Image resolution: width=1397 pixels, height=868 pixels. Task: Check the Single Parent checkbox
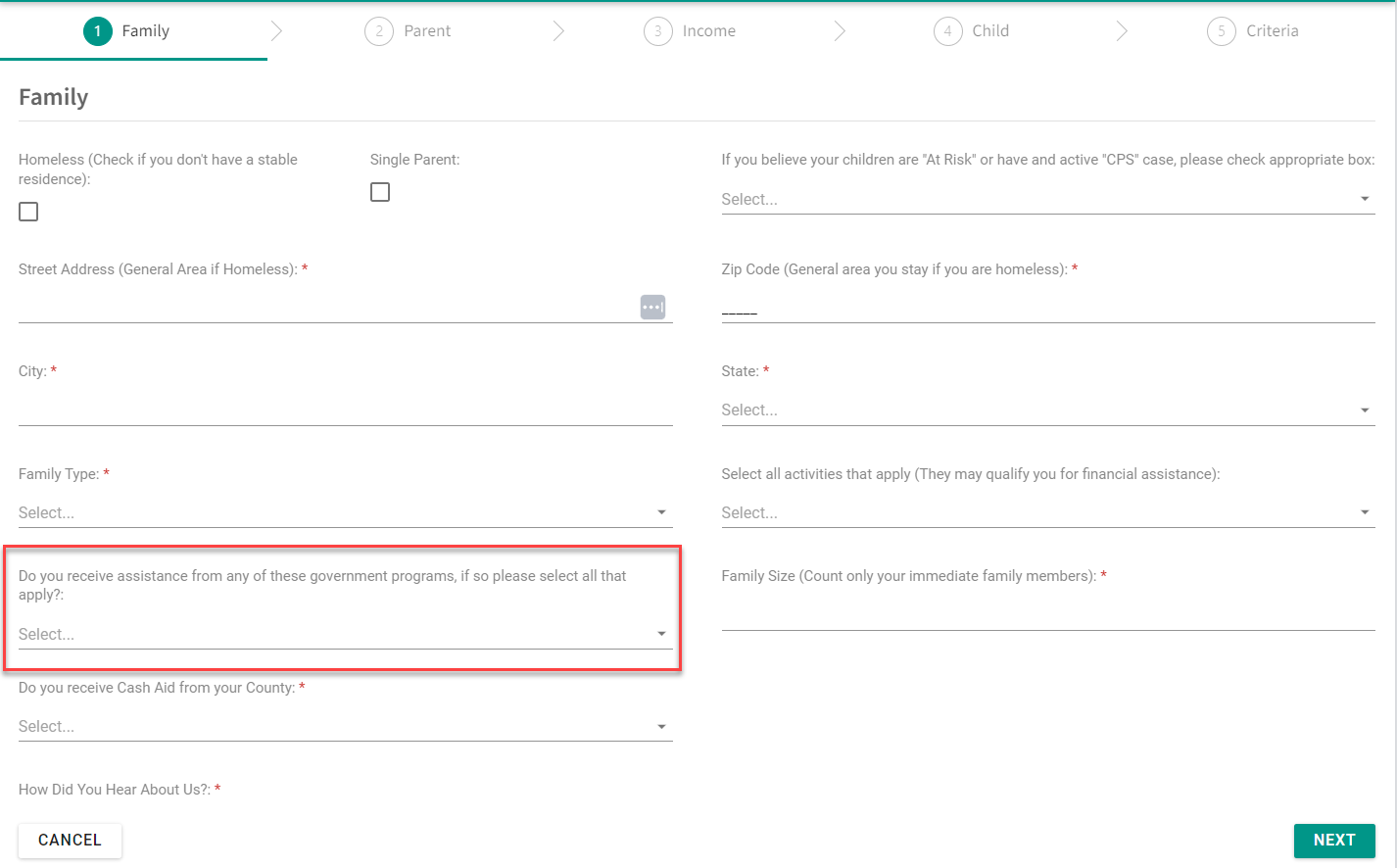380,192
